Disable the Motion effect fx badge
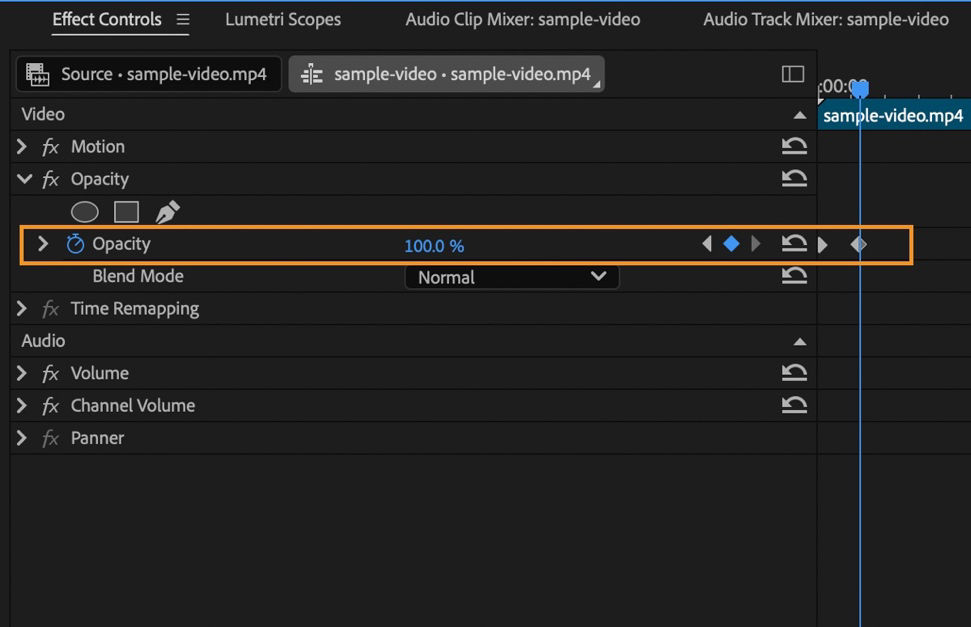 point(50,146)
